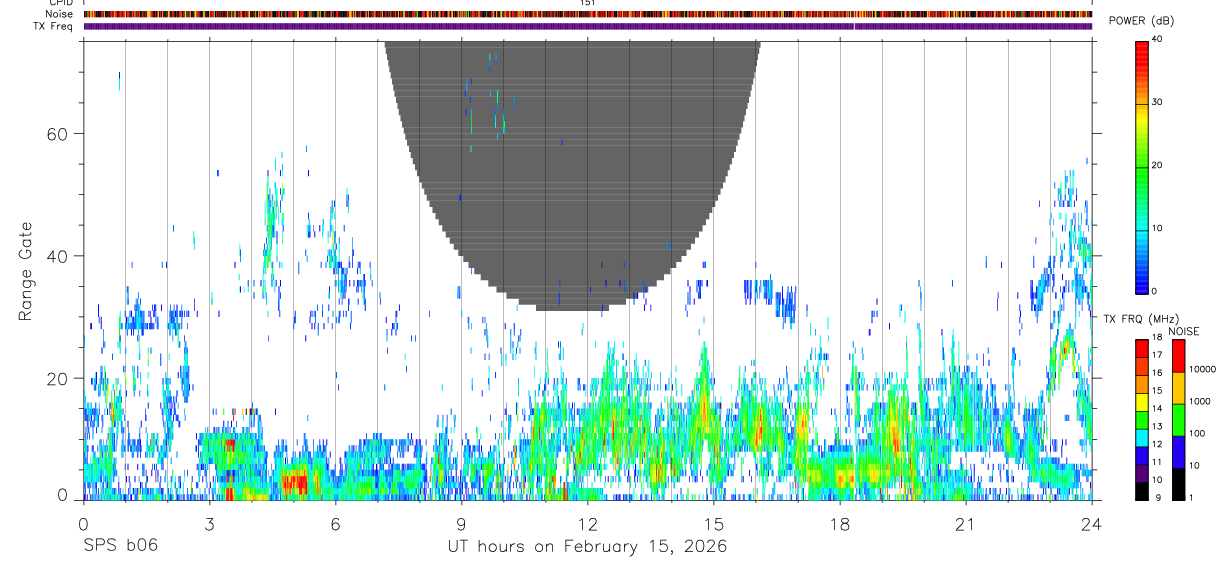1228x567 pixels.
Task: Click the NOISE color scale bar
Action: click(1178, 419)
